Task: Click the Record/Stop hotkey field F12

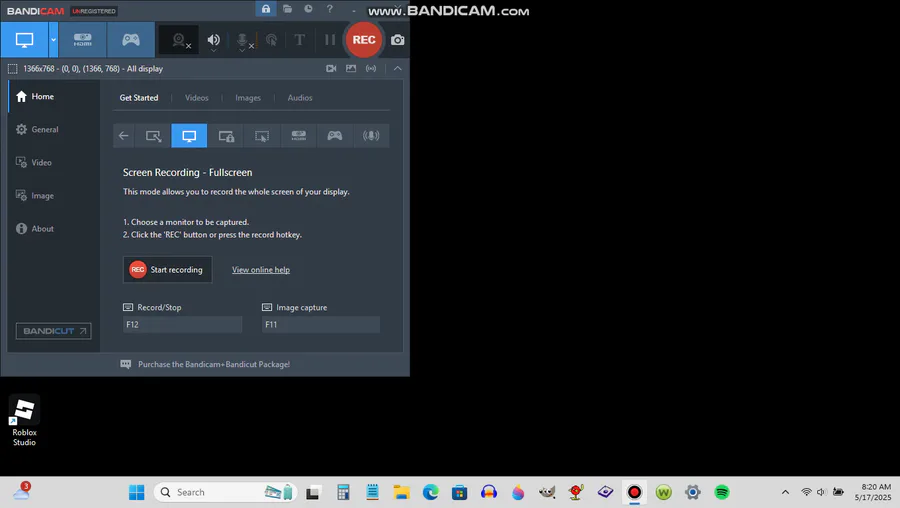Action: point(183,324)
